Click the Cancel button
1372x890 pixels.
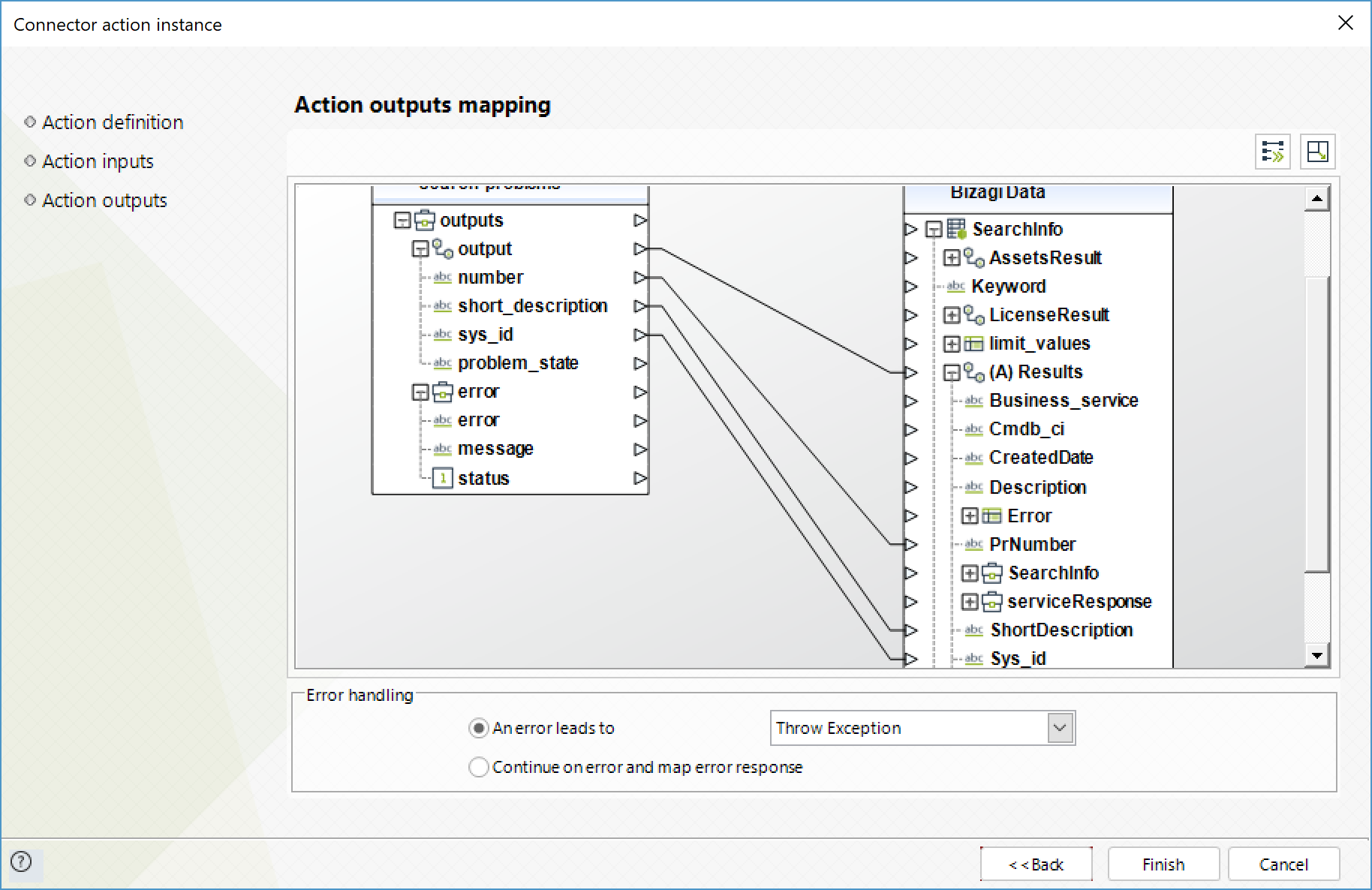[x=1283, y=864]
